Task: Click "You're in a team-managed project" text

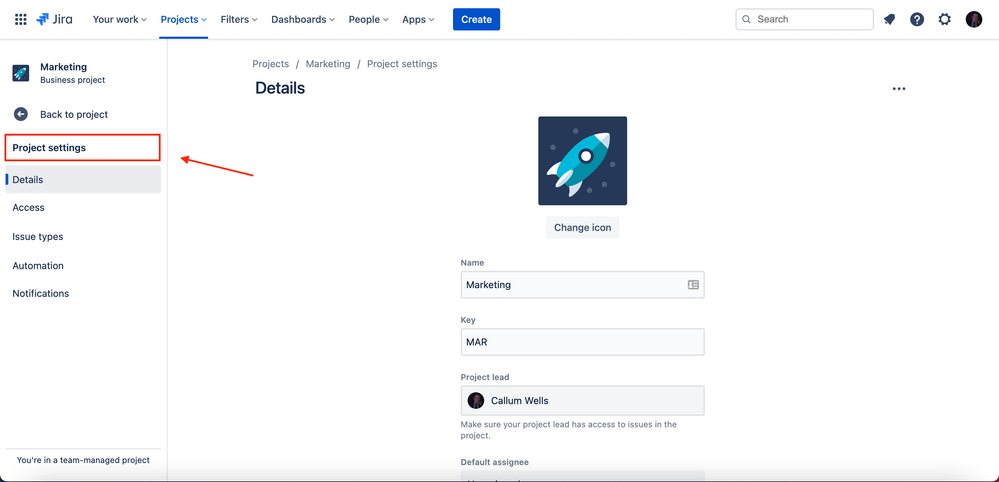Action: 83,460
